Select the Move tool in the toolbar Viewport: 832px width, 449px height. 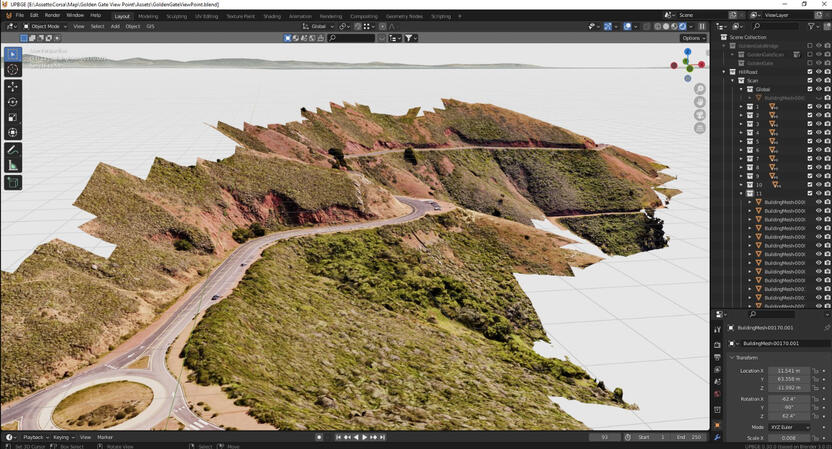(x=13, y=87)
